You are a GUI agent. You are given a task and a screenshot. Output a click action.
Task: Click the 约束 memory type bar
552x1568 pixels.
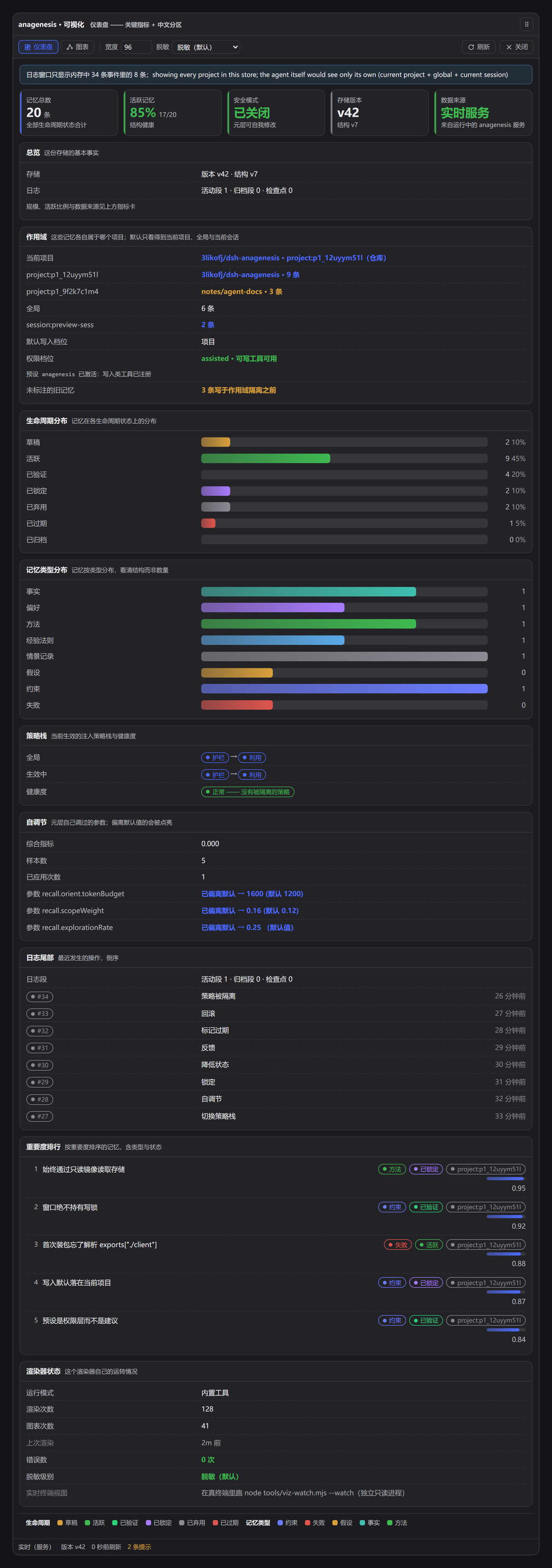click(x=345, y=688)
